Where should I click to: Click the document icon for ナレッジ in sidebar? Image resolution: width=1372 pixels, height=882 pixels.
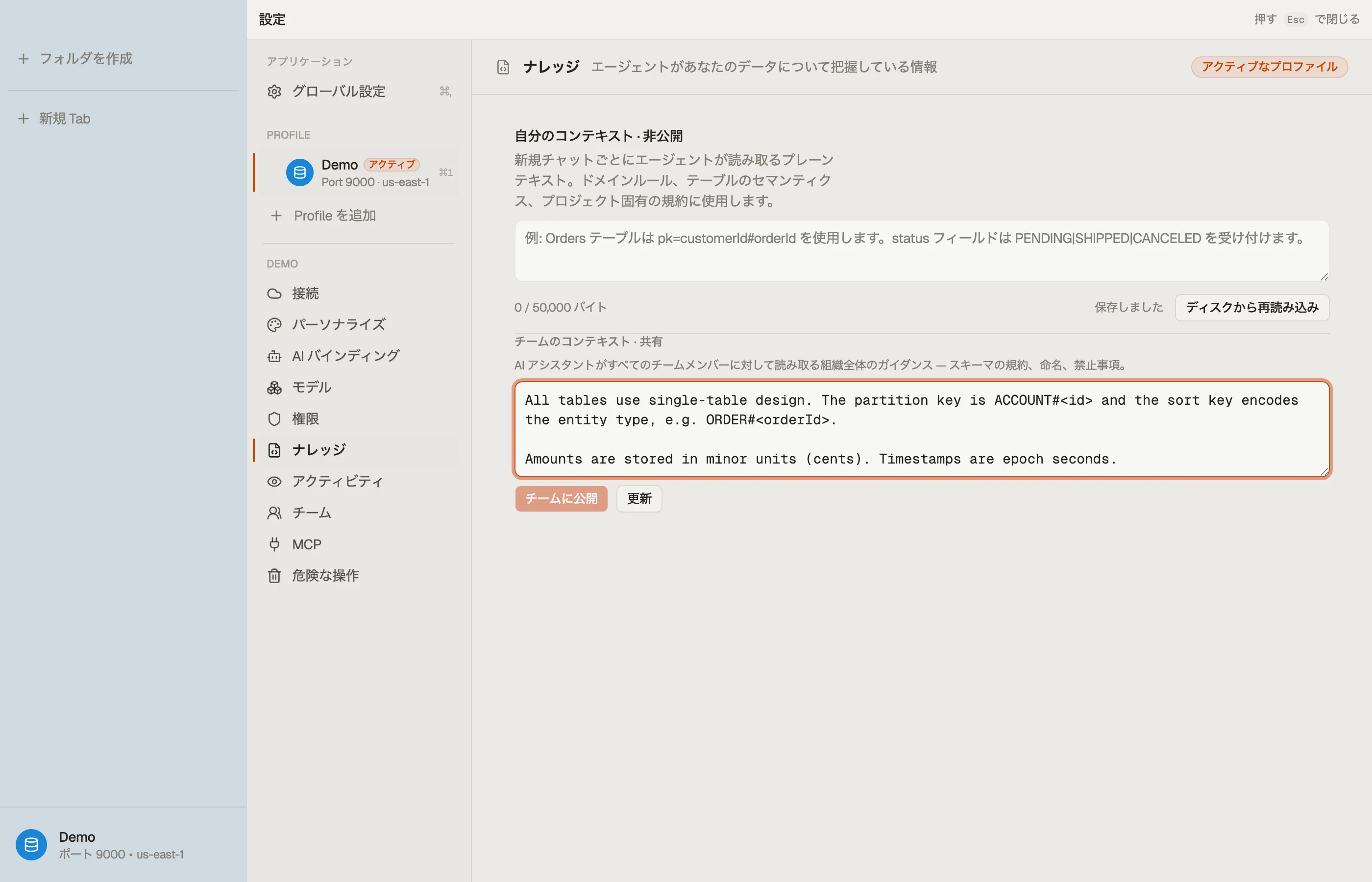[x=274, y=450]
